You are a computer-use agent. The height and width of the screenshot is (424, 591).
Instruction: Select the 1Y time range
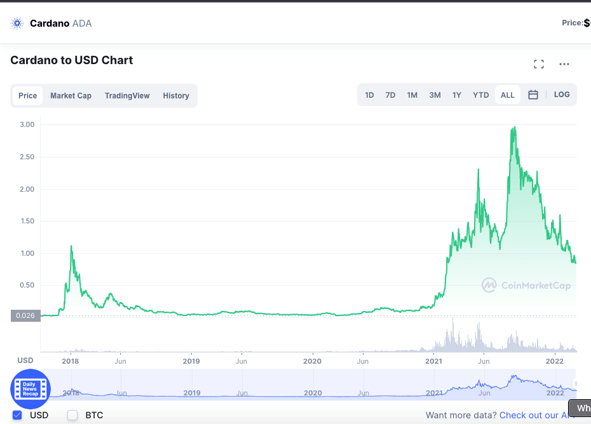(x=457, y=95)
